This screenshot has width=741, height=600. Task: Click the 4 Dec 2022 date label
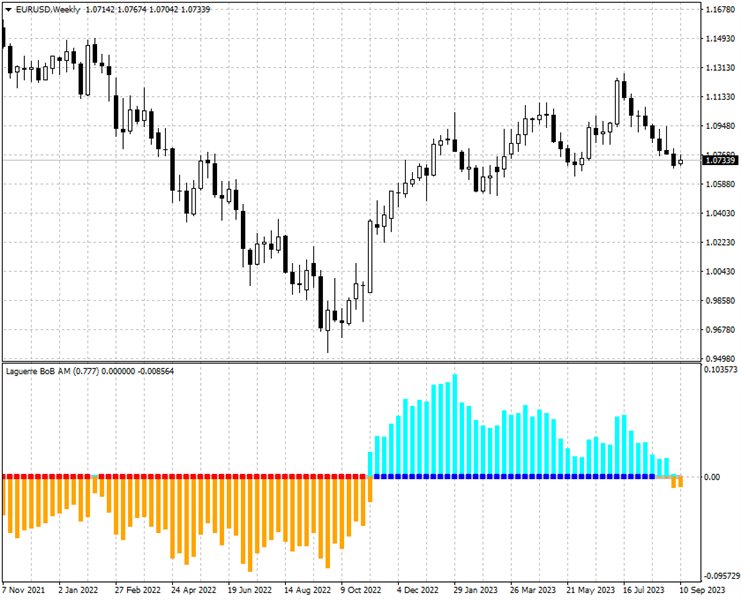417,590
